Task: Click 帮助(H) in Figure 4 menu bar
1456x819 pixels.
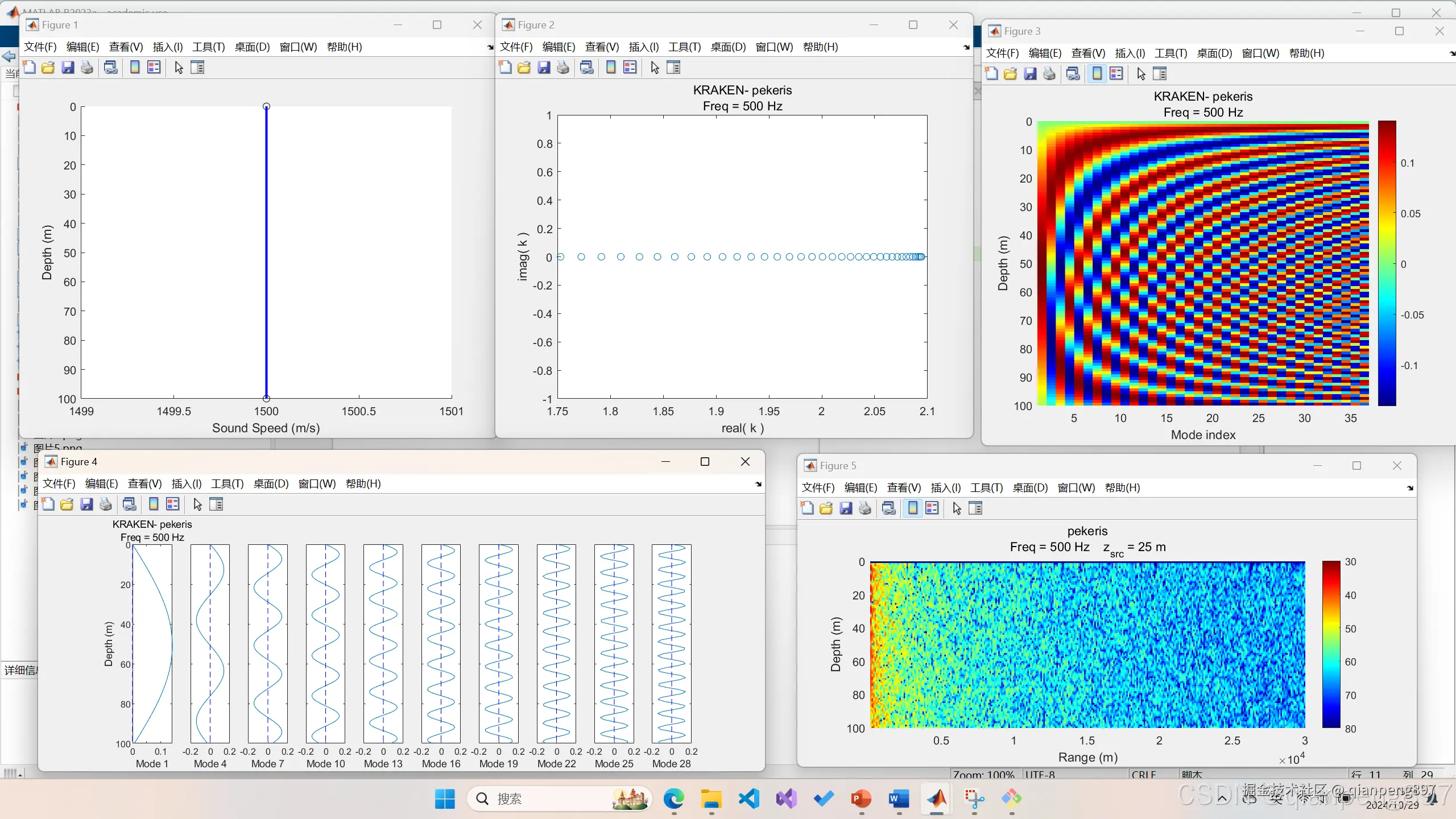Action: (x=363, y=484)
